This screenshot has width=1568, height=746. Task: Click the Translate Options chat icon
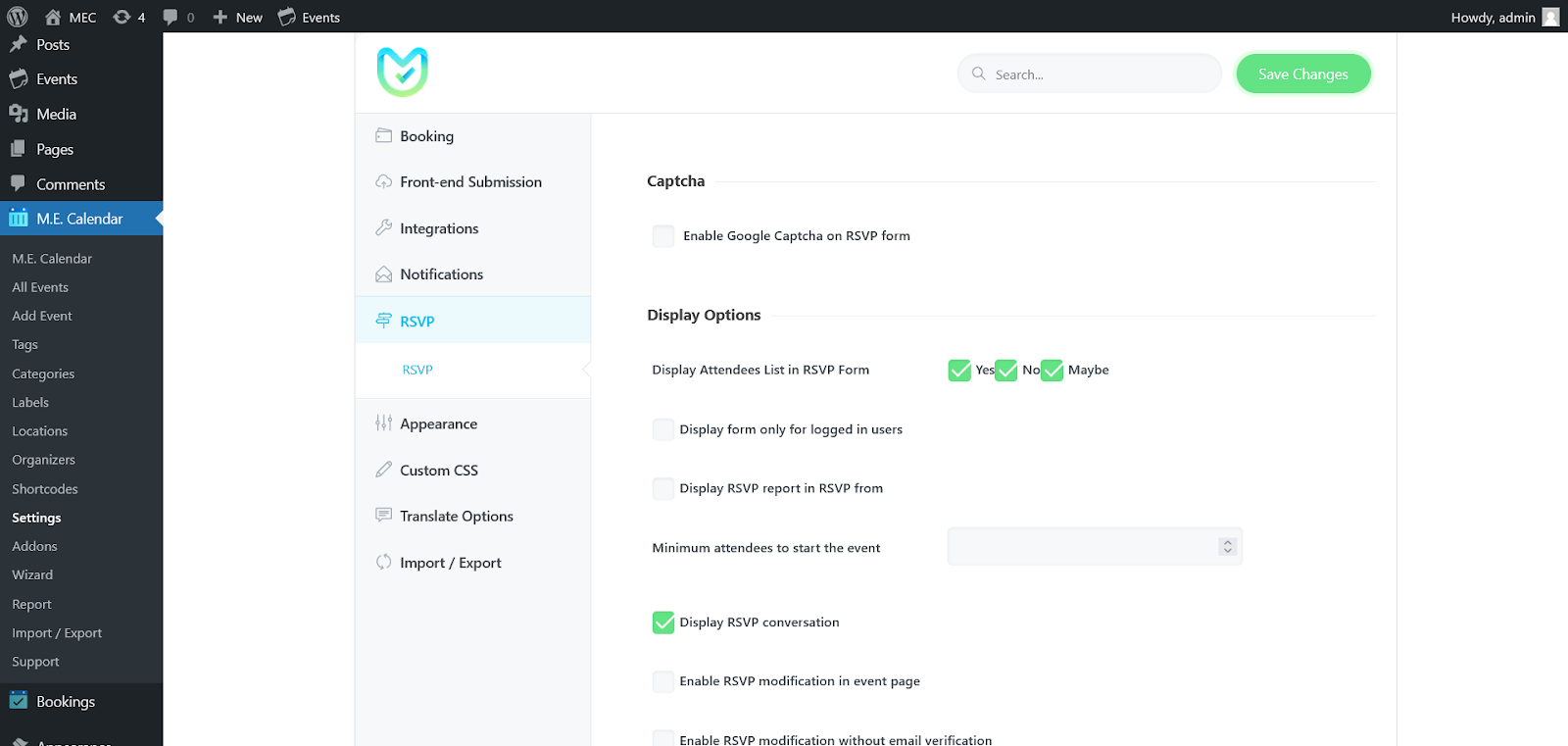[x=383, y=516]
